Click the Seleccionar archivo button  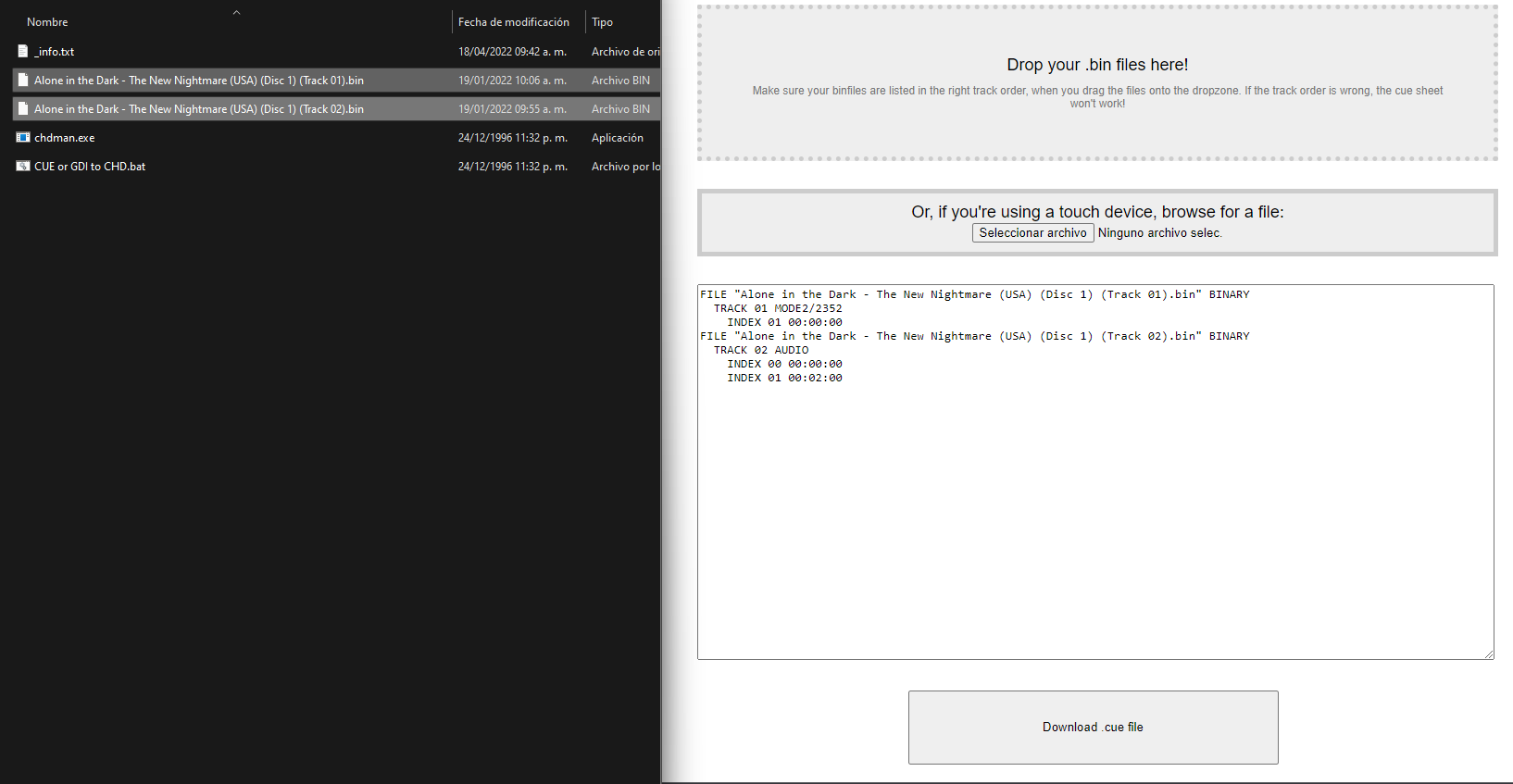coord(1033,233)
